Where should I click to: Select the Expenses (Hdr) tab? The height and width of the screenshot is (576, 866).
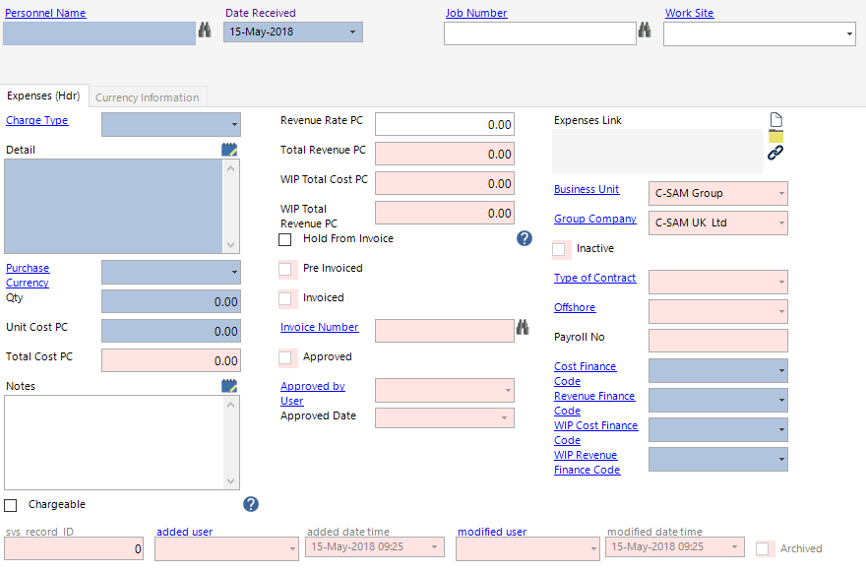43,96
